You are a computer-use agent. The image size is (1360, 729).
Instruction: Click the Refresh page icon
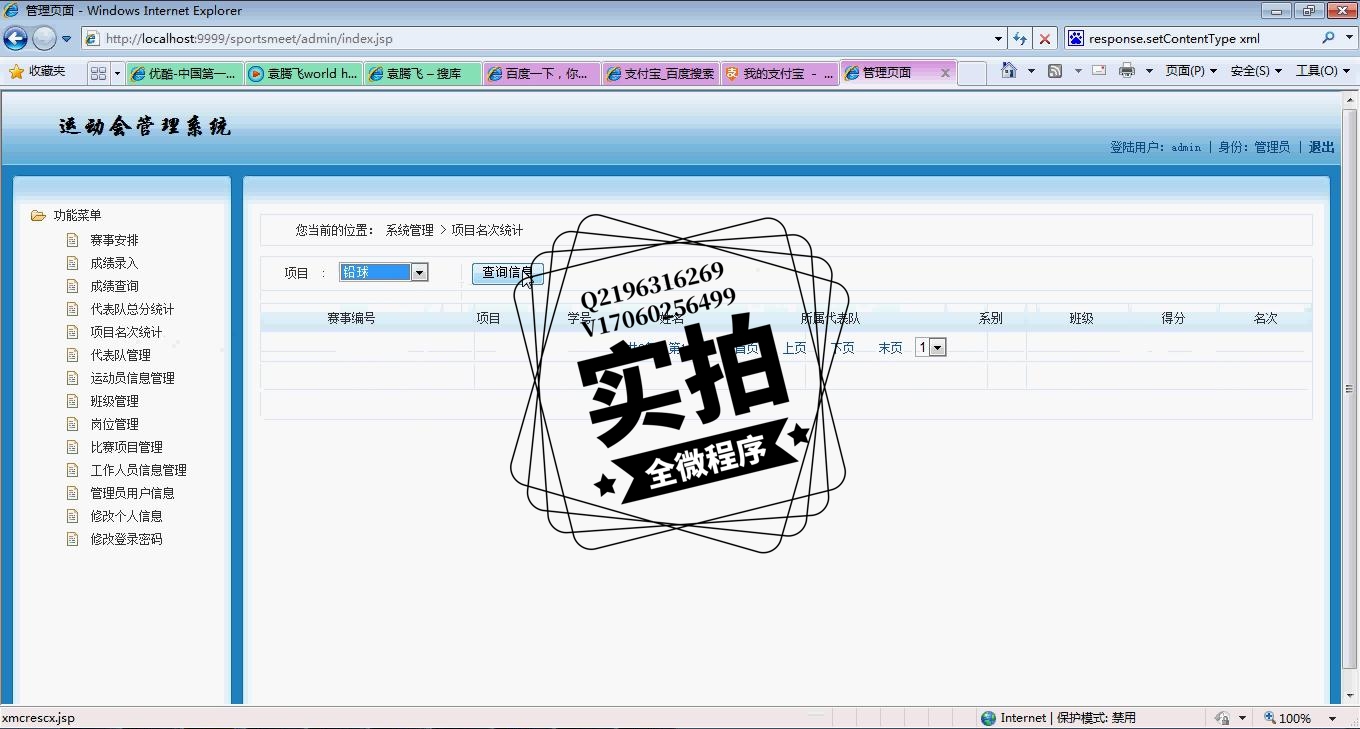(x=1020, y=39)
